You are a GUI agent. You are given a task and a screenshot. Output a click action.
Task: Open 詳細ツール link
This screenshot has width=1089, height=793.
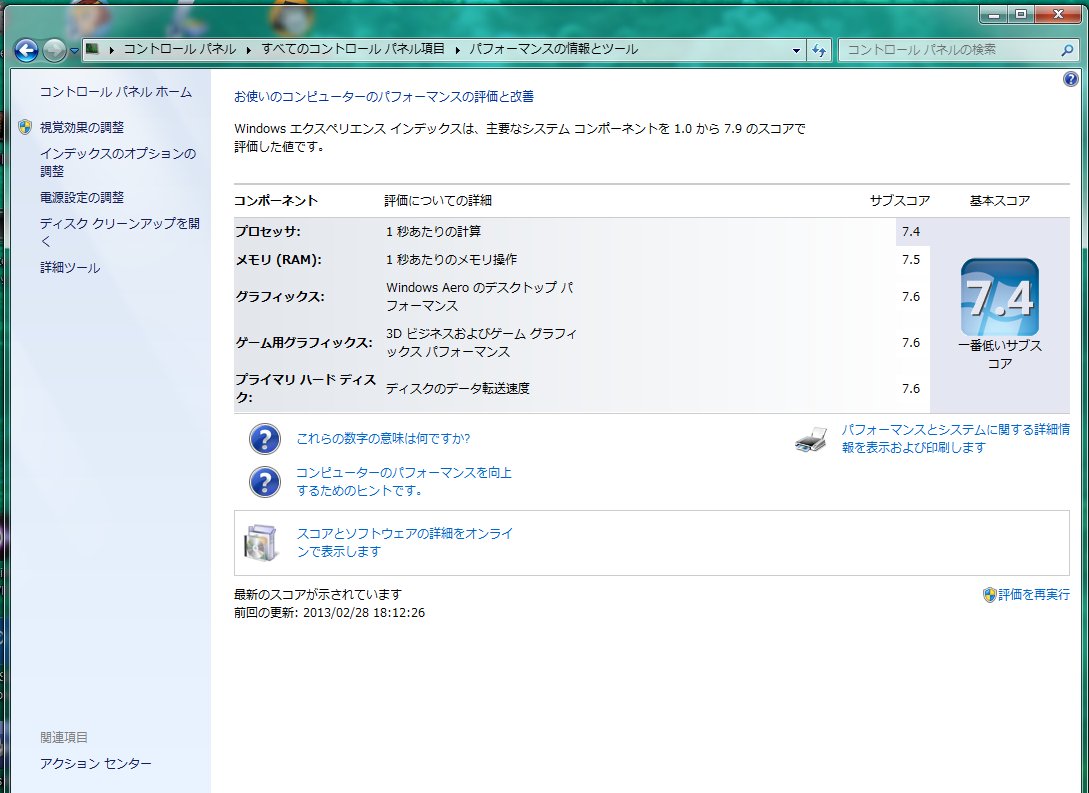70,267
